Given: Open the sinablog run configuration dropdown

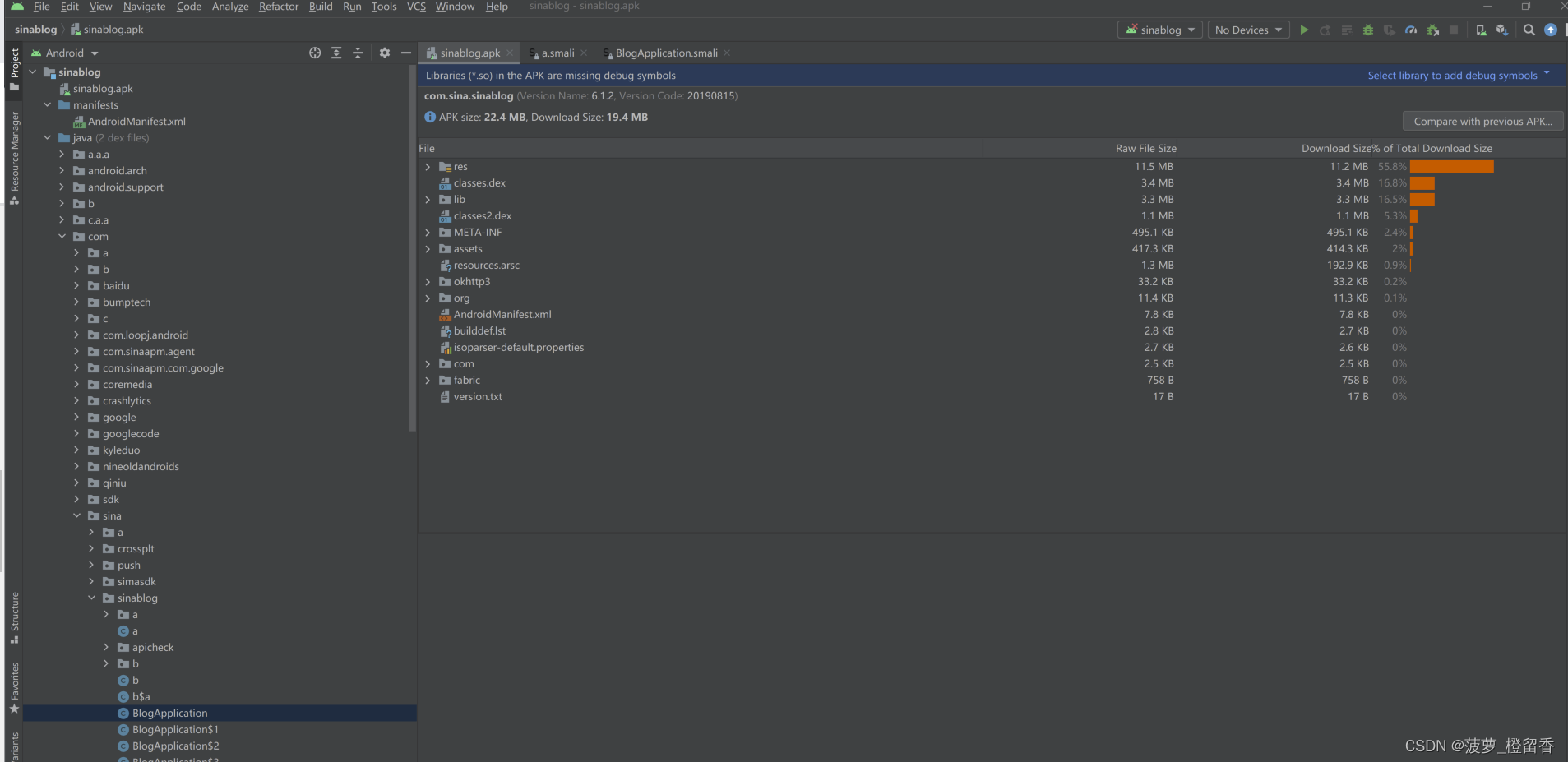Looking at the screenshot, I should pos(1160,30).
